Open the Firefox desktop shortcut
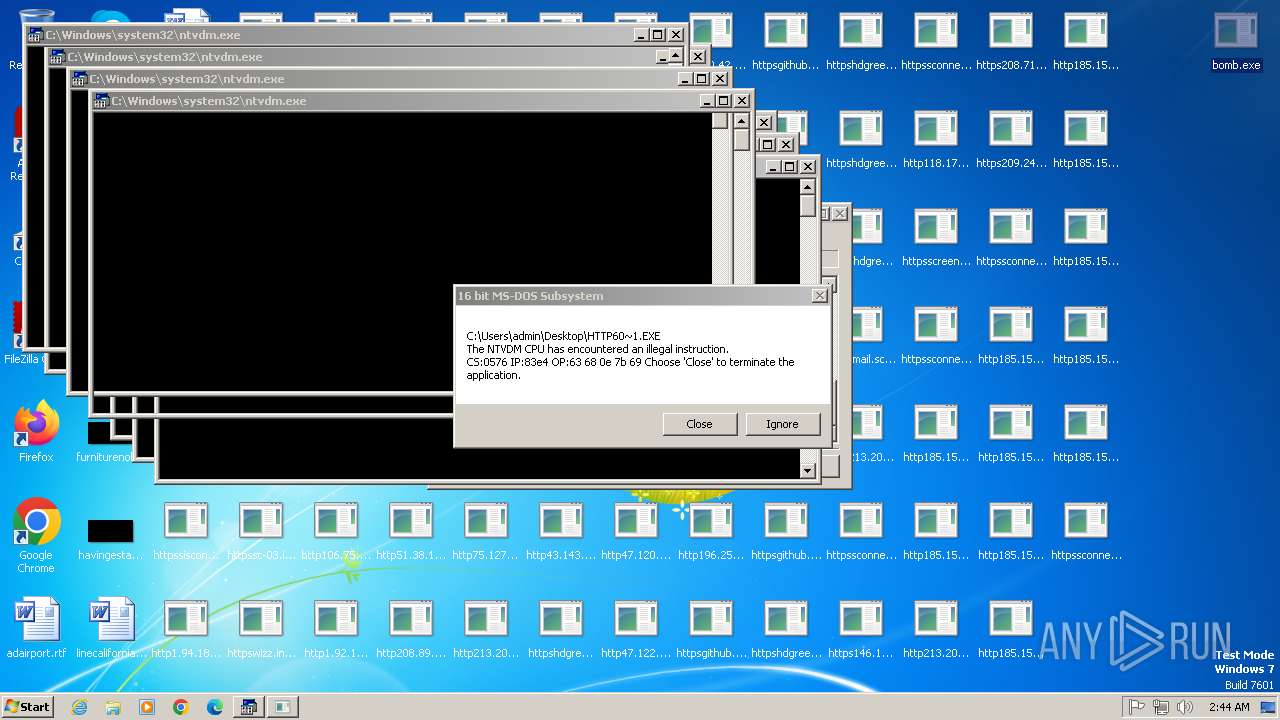The width and height of the screenshot is (1280, 720). click(36, 432)
